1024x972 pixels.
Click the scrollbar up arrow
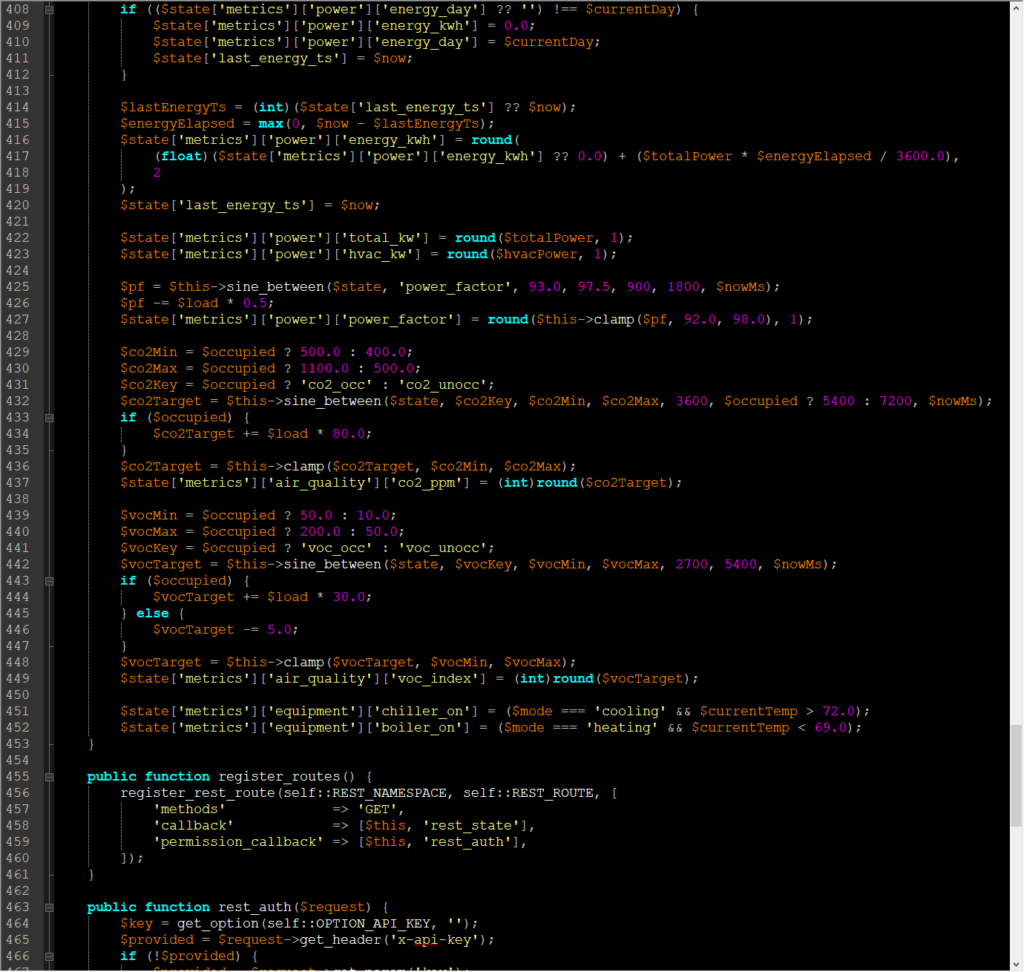tap(1016, 8)
